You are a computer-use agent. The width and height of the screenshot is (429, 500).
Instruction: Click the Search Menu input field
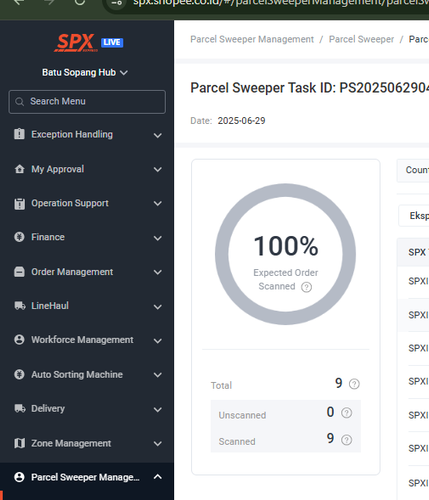(x=87, y=102)
